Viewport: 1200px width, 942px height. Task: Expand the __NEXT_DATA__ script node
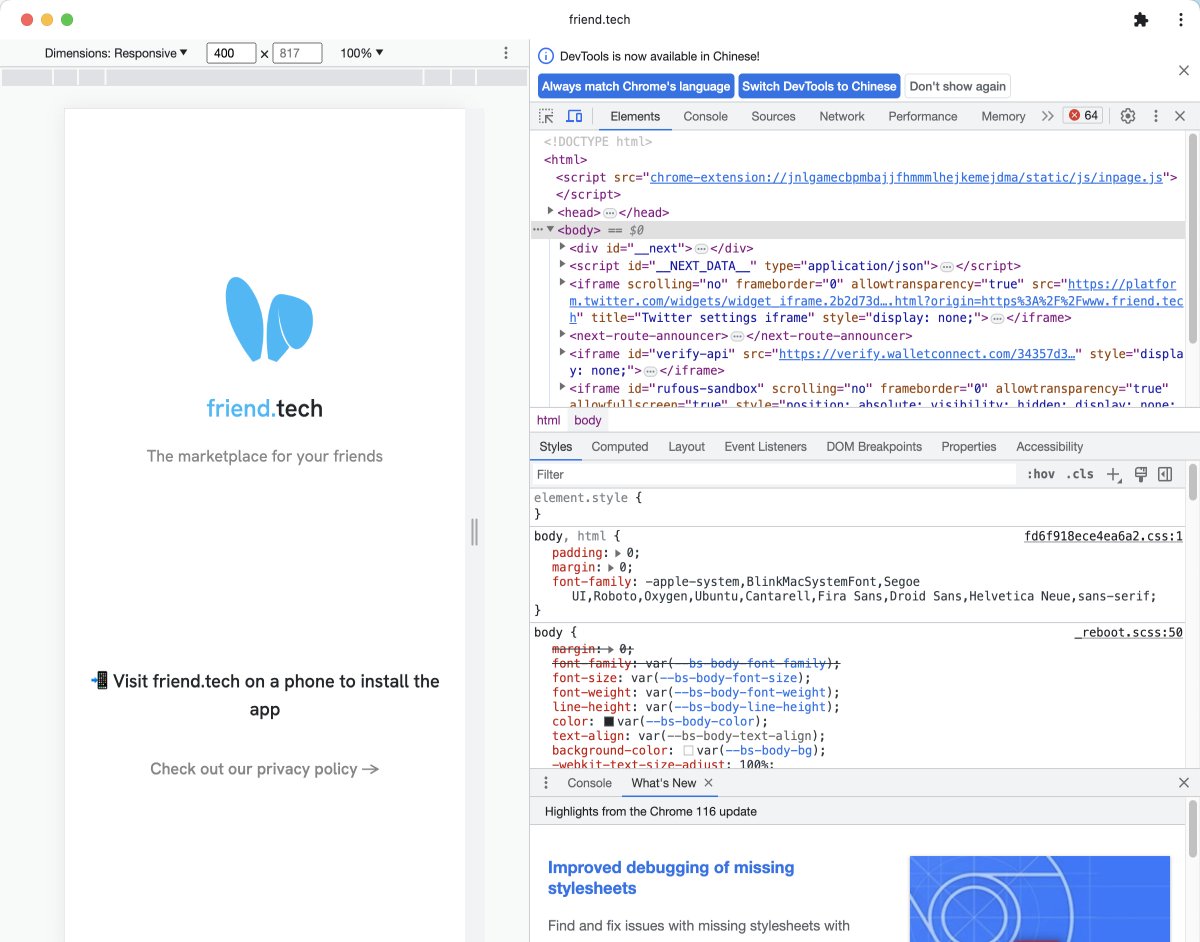tap(563, 265)
